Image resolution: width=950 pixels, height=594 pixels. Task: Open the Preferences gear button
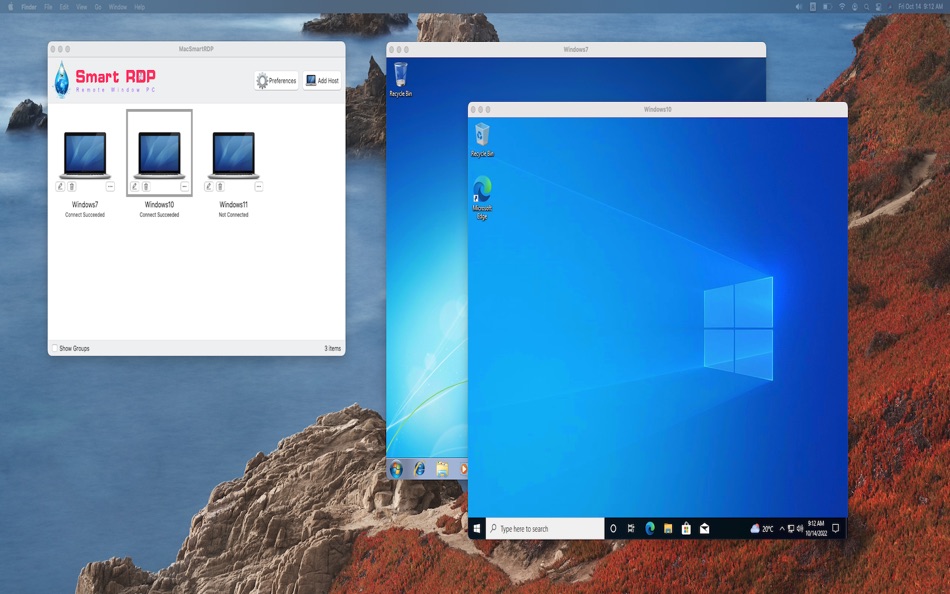pyautogui.click(x=276, y=81)
